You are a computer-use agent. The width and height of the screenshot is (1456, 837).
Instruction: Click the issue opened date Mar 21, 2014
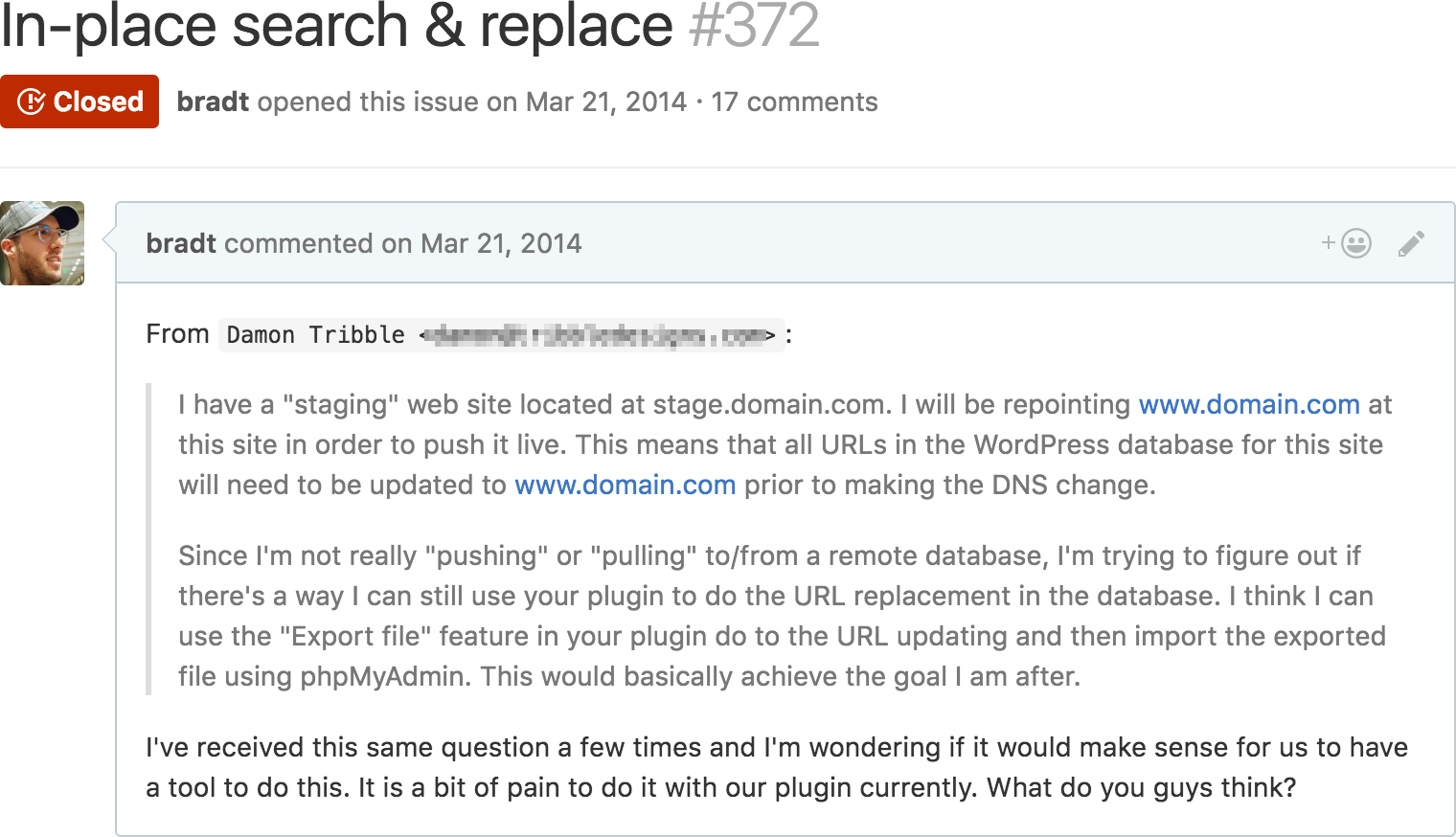click(606, 102)
